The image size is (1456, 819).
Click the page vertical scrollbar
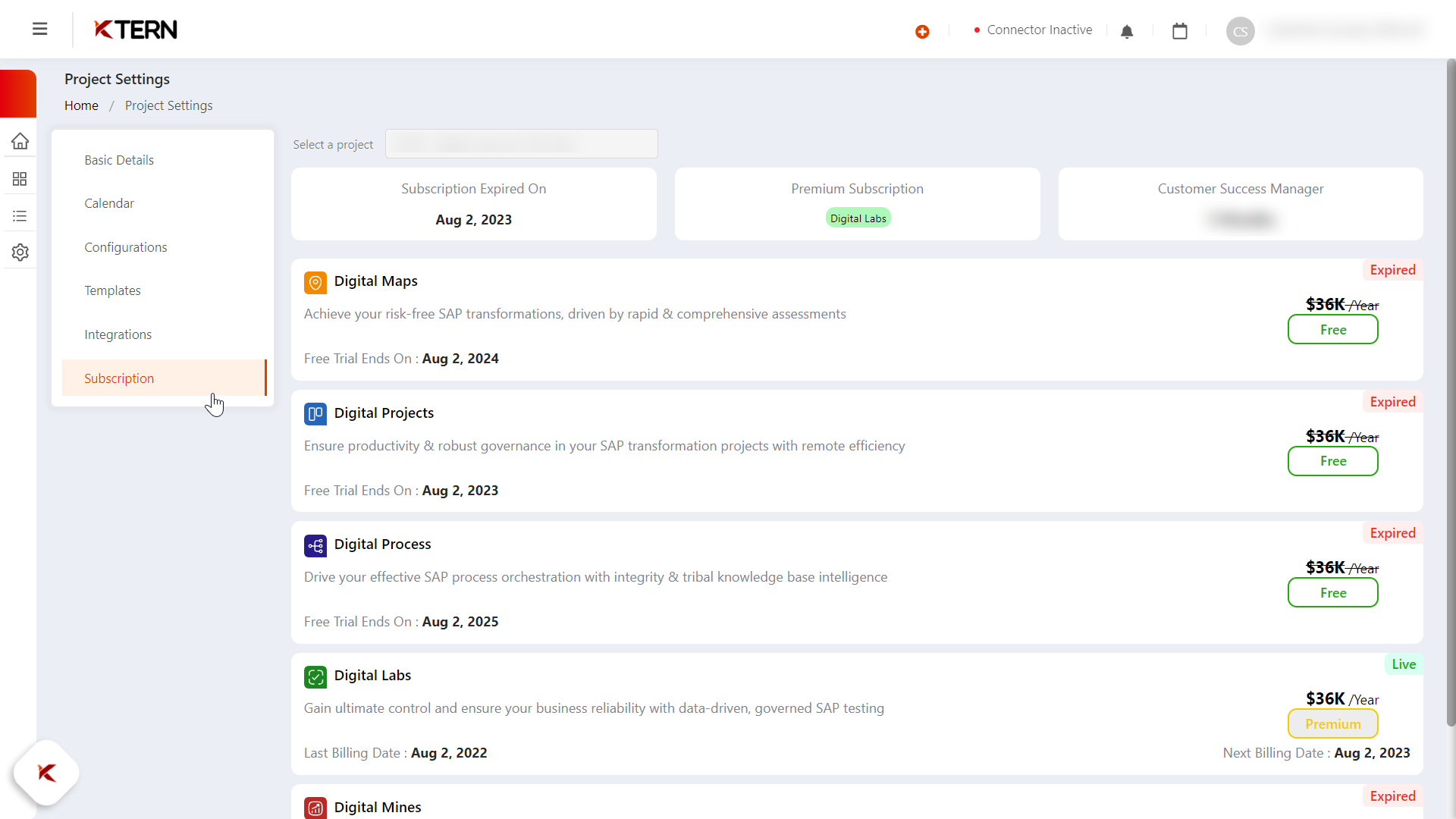point(1451,393)
